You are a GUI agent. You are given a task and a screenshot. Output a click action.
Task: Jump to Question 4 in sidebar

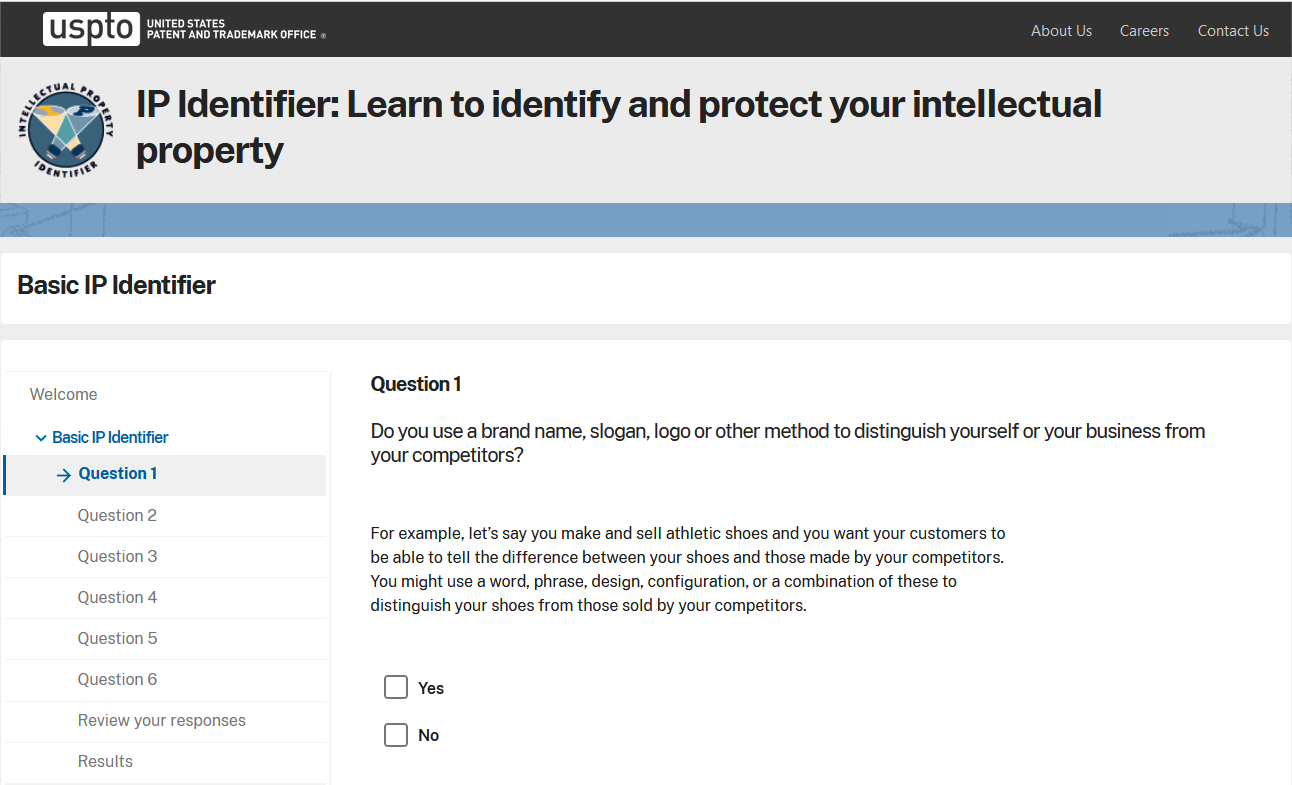coord(117,597)
